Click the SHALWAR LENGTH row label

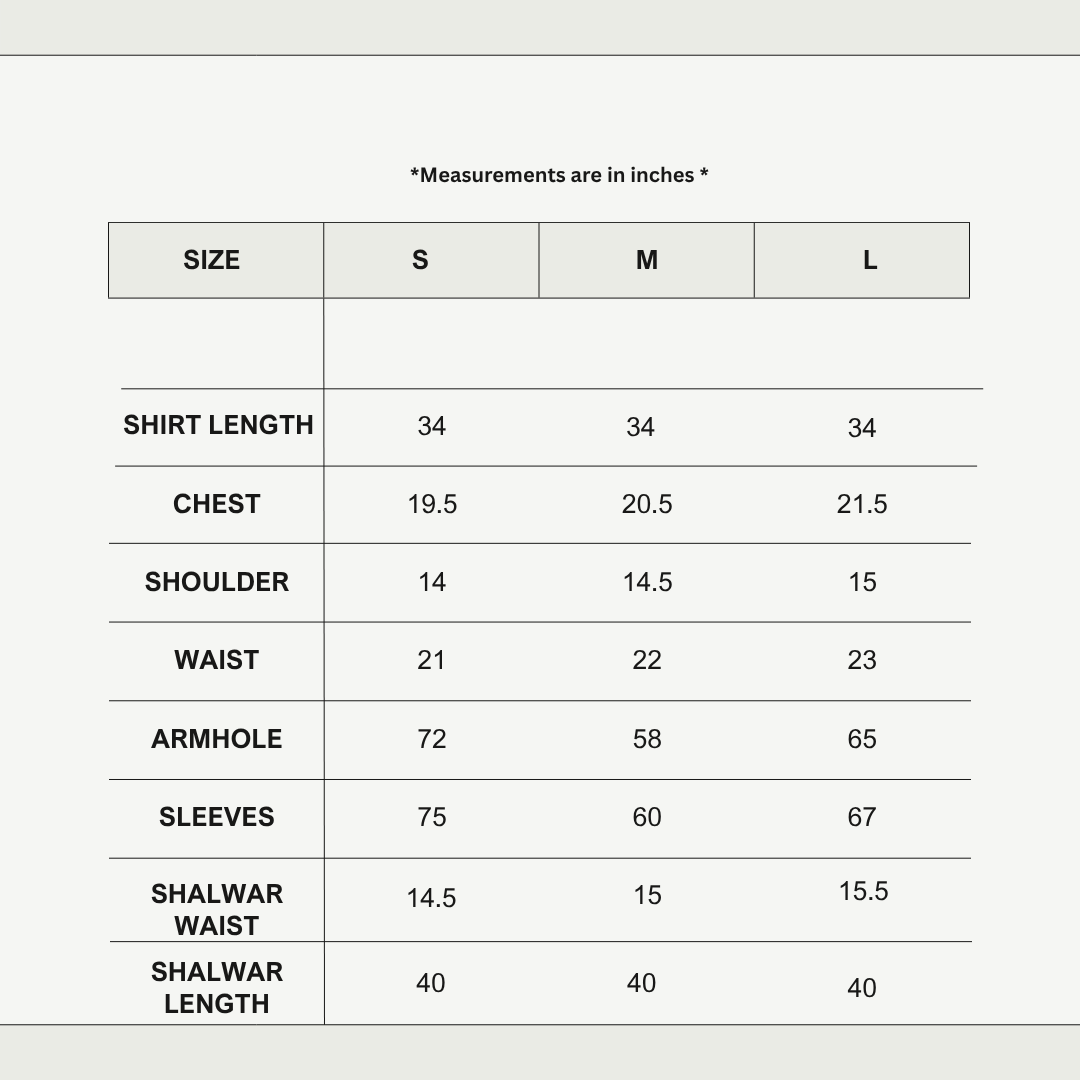(216, 987)
